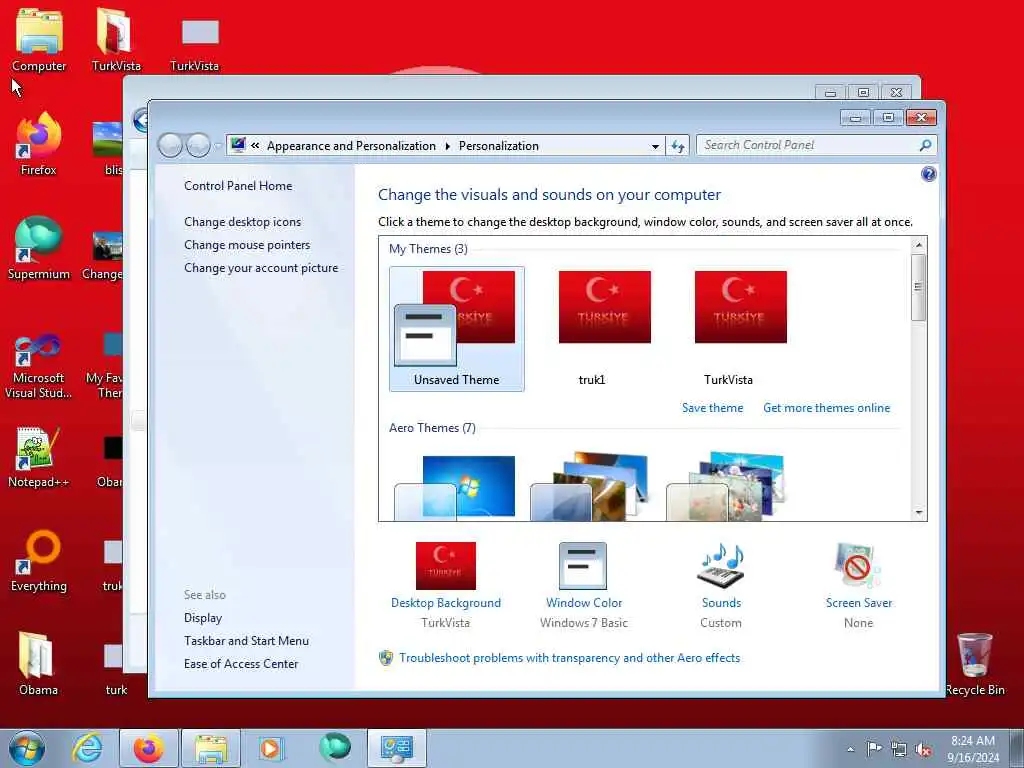This screenshot has height=768, width=1024.
Task: Select the Windows 7 Aero theme
Action: click(x=455, y=487)
